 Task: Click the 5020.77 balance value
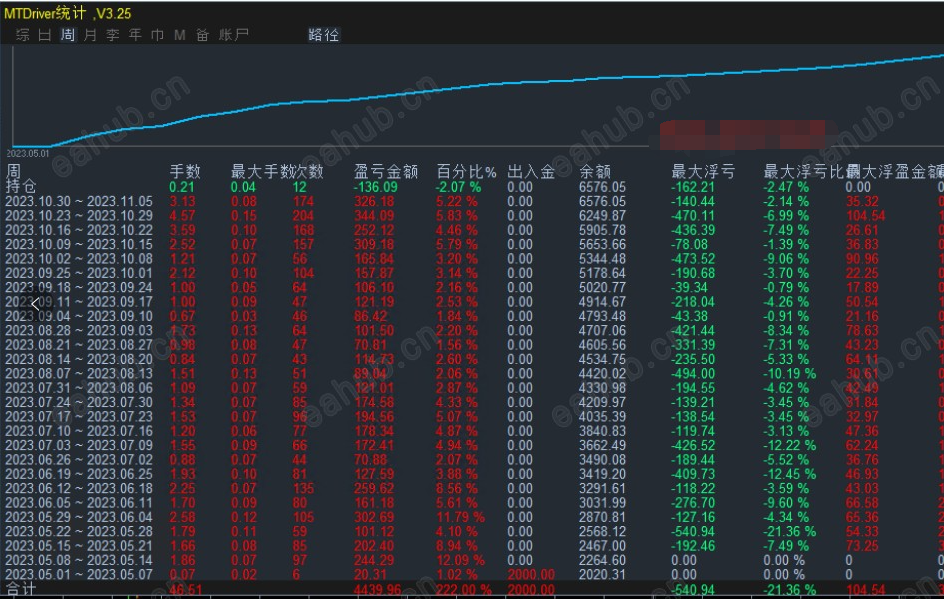[x=602, y=287]
